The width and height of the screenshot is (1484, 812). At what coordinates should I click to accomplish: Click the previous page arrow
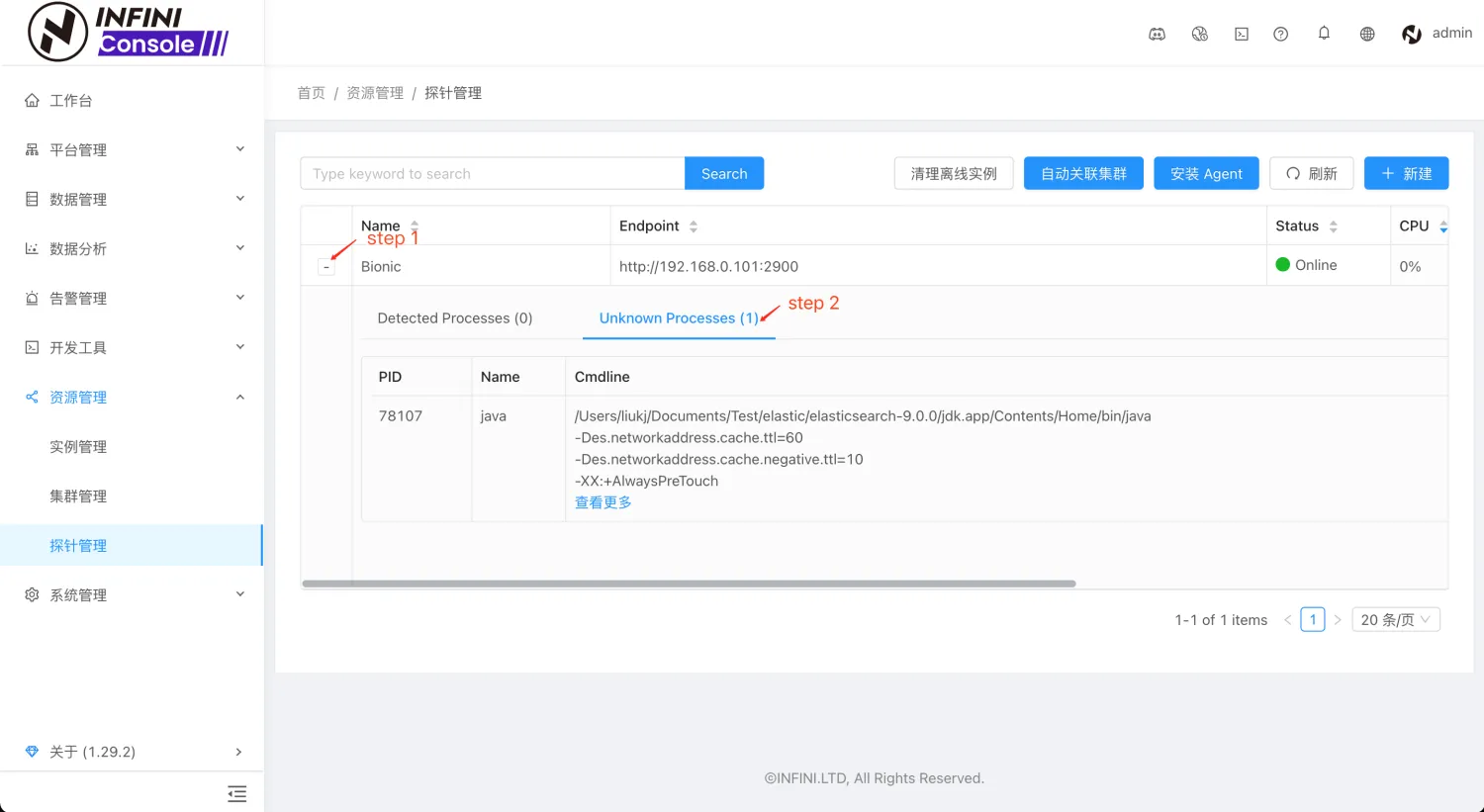(1287, 620)
